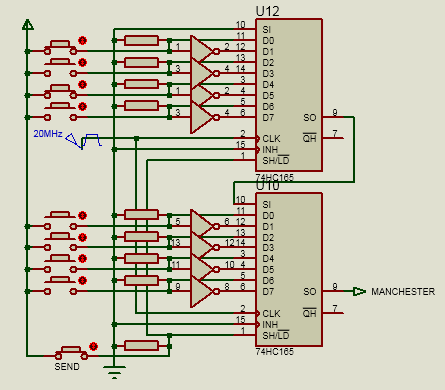Image resolution: width=445 pixels, height=390 pixels.
Task: Click the MANCHESTER terminal label
Action: point(403,292)
